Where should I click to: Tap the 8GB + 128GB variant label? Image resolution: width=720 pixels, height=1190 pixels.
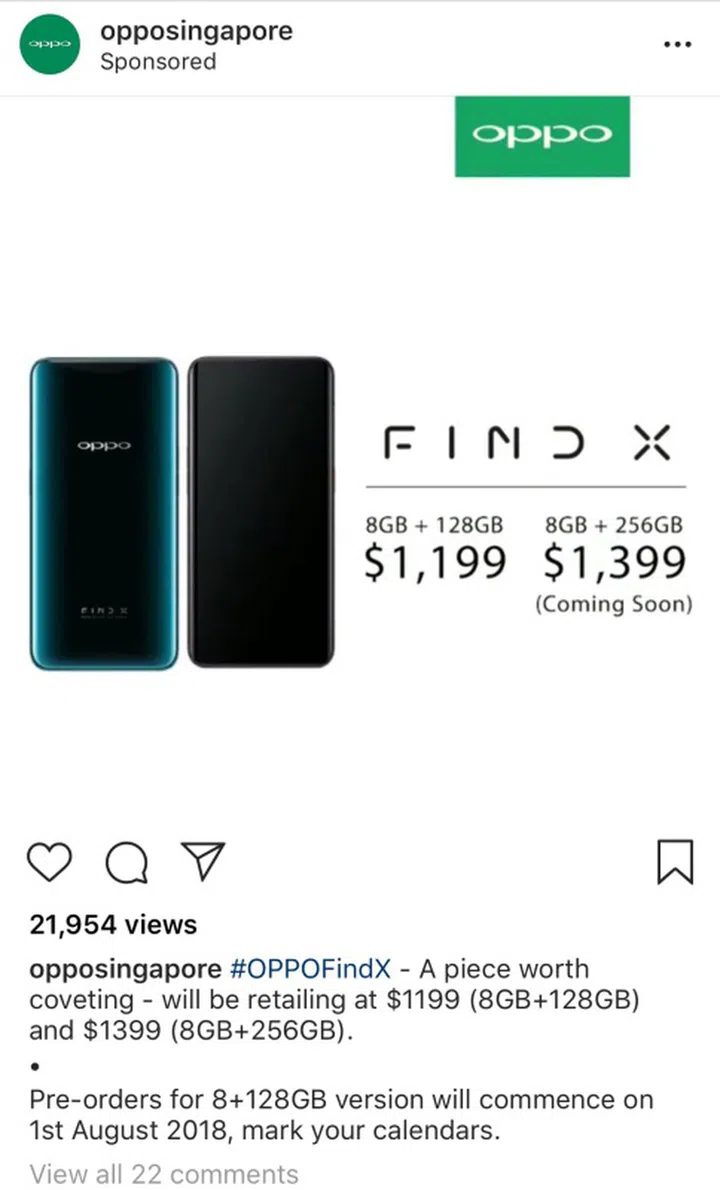point(434,525)
